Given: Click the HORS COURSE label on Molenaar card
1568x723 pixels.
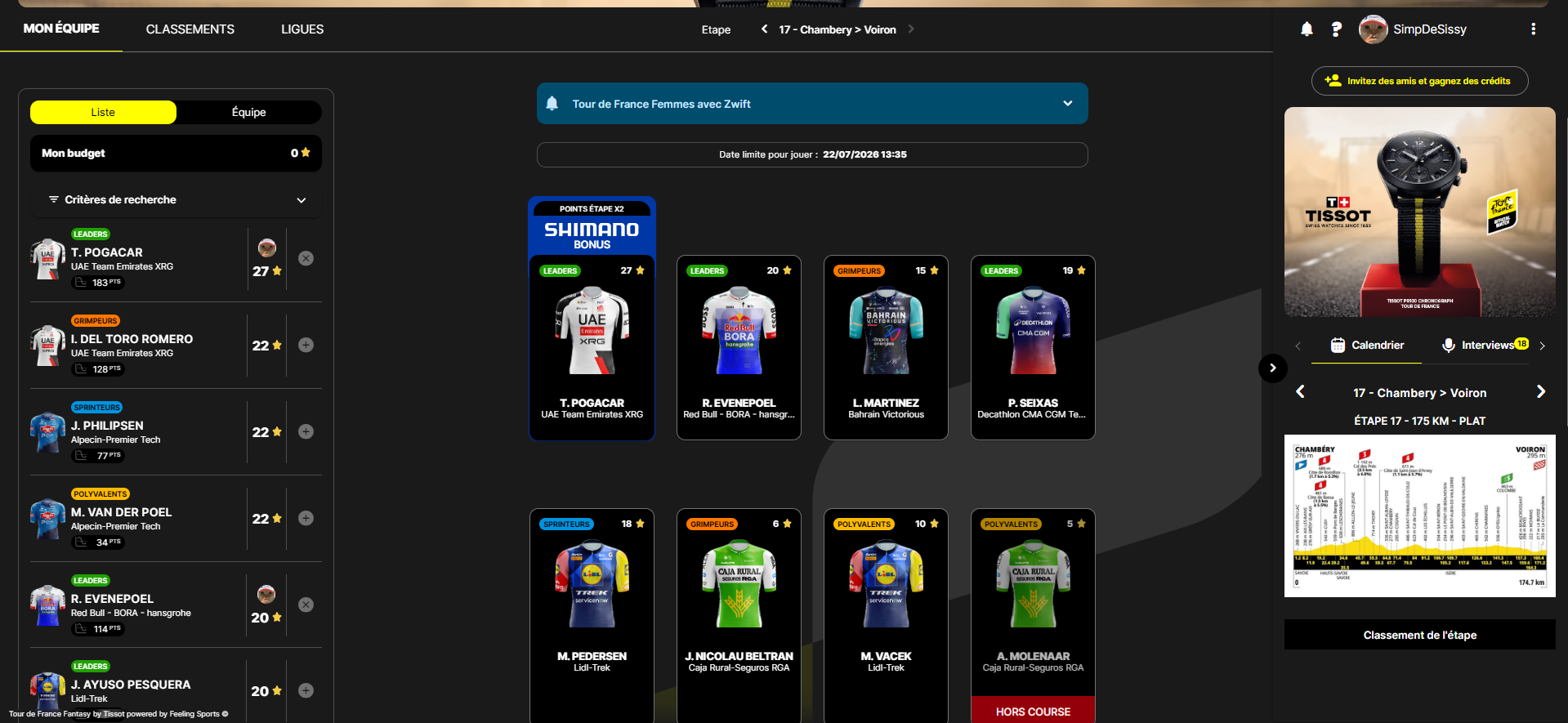Looking at the screenshot, I should pos(1033,712).
